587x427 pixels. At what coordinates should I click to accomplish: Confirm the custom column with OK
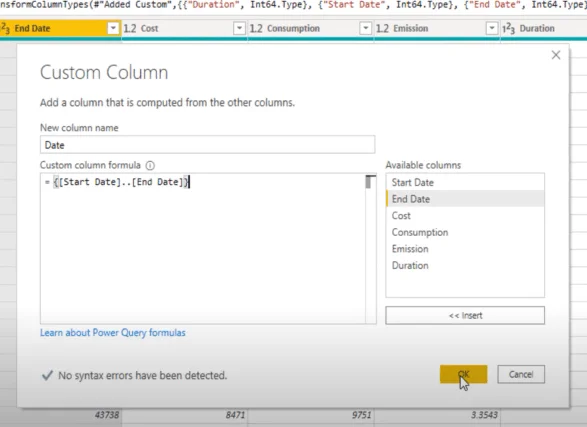(463, 374)
